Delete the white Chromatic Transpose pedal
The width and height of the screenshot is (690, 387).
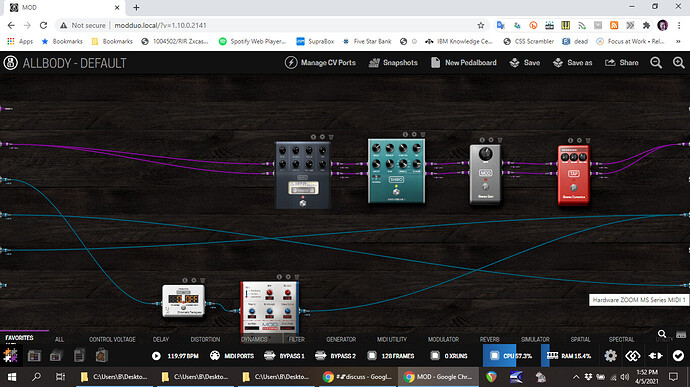[202, 280]
